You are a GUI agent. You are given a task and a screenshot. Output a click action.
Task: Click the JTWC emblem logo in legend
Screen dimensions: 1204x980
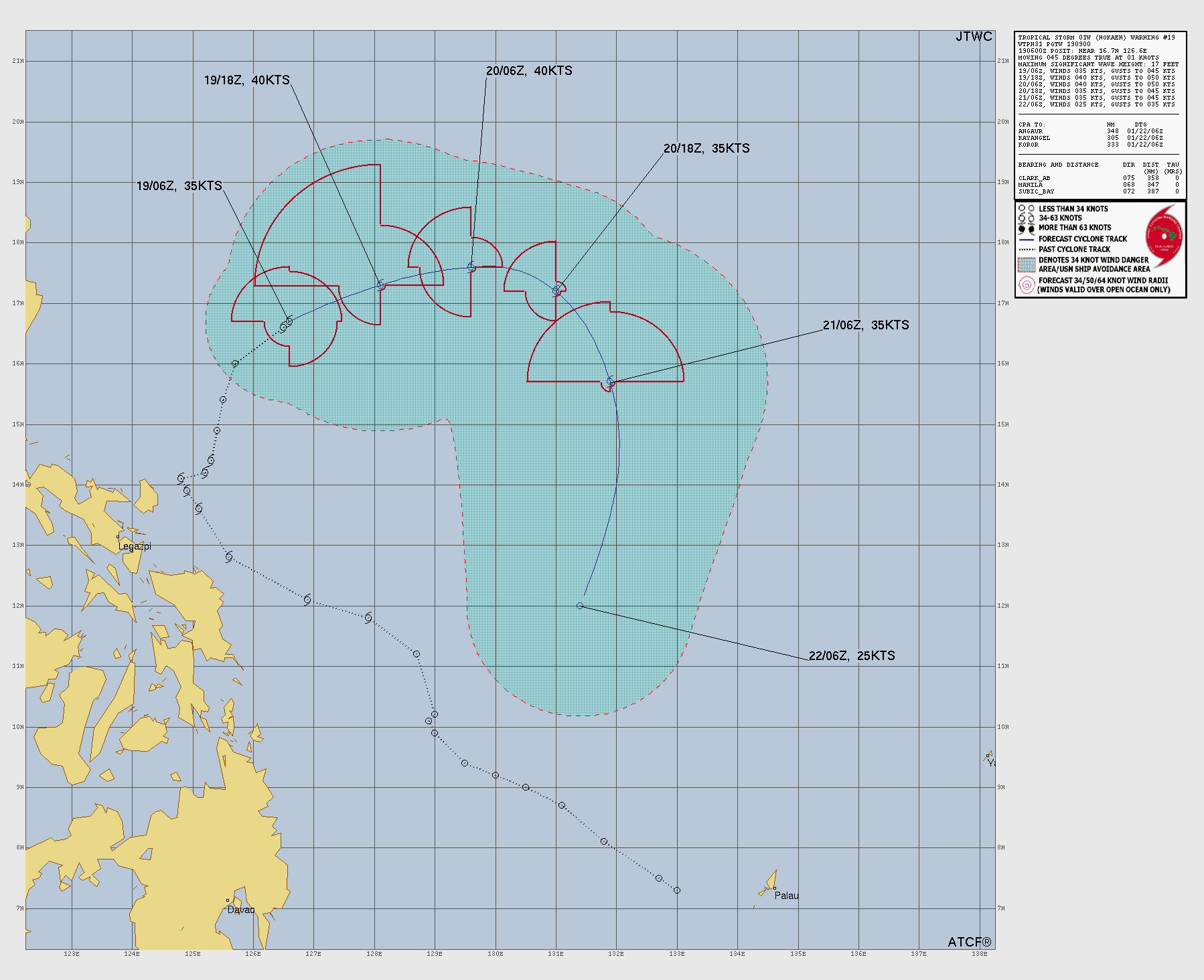coord(1164,236)
